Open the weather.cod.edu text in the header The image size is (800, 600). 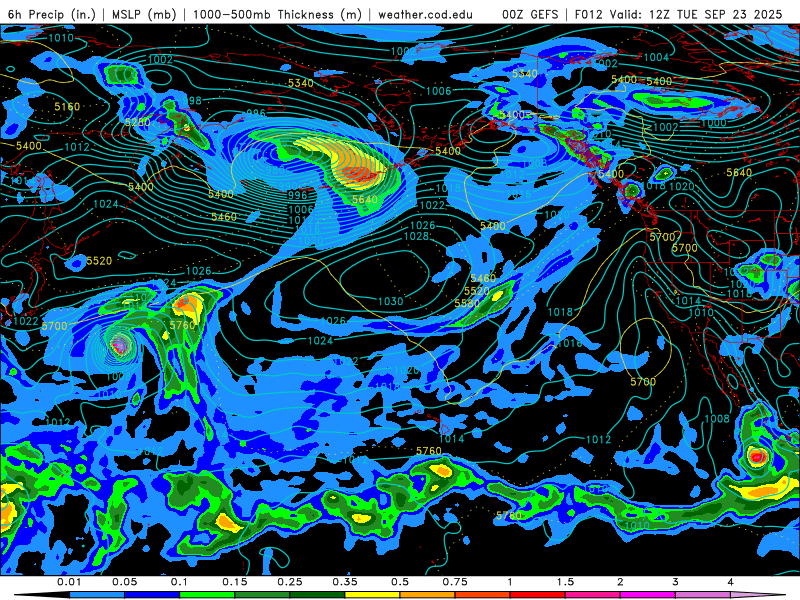425,14
